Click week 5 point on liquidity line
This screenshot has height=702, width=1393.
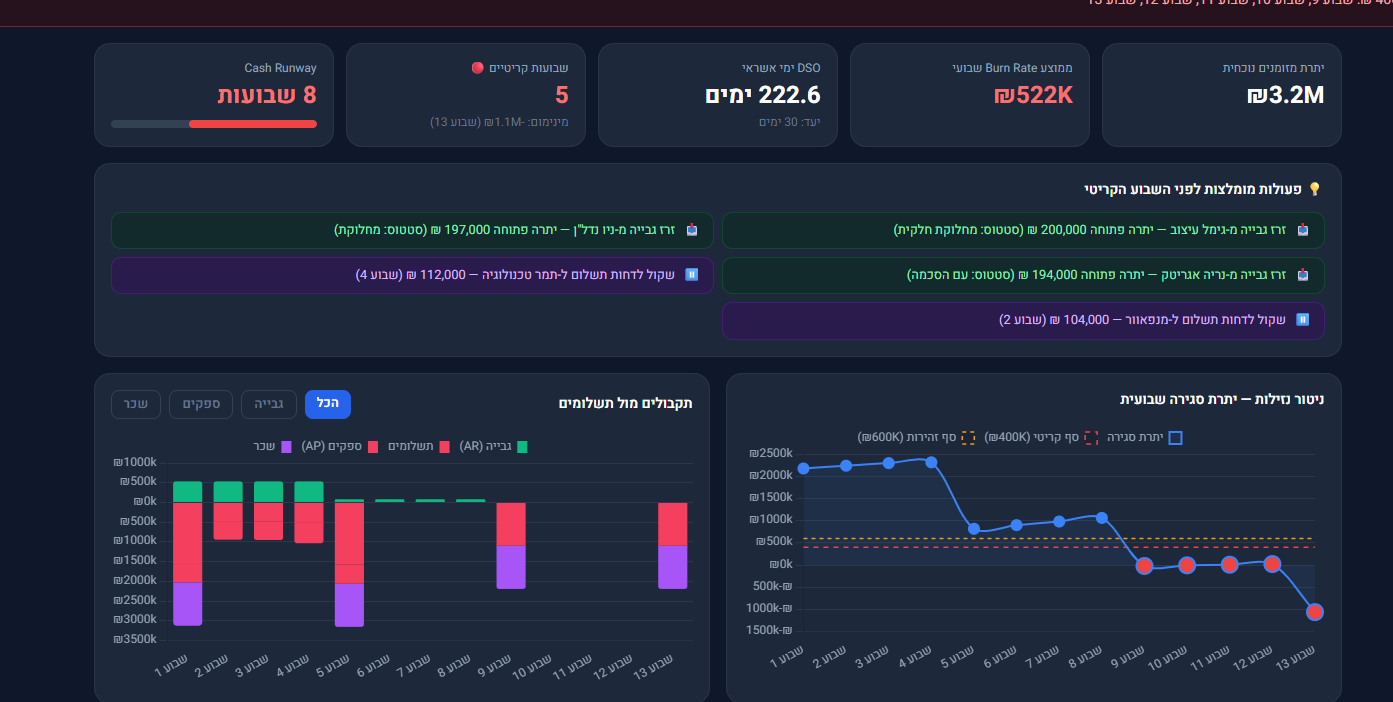click(x=974, y=528)
